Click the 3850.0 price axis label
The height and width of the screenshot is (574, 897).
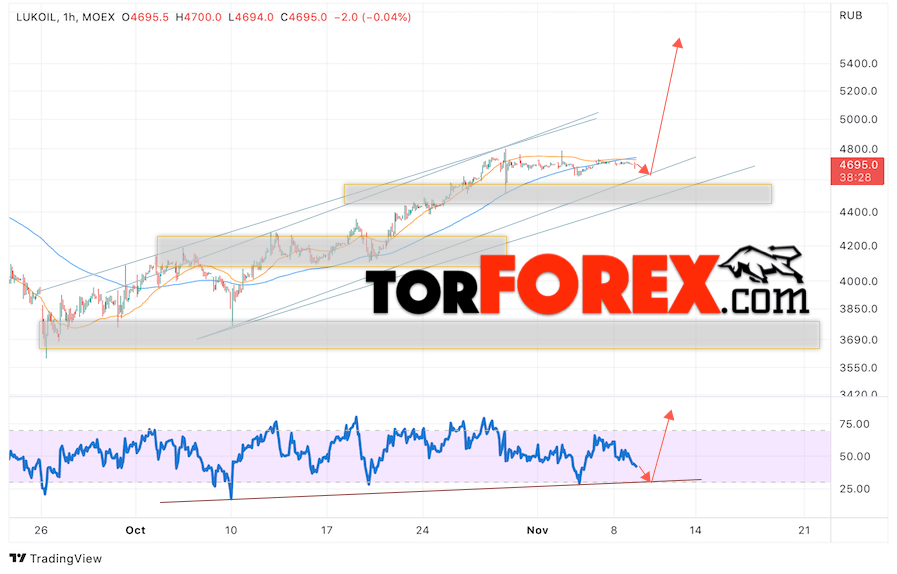[858, 309]
